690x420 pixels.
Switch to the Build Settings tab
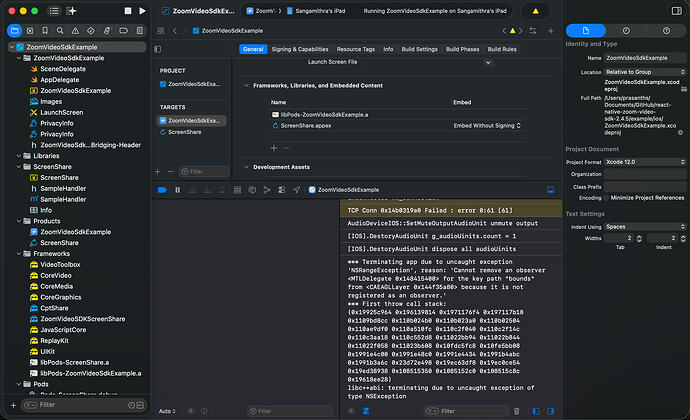[x=421, y=49]
